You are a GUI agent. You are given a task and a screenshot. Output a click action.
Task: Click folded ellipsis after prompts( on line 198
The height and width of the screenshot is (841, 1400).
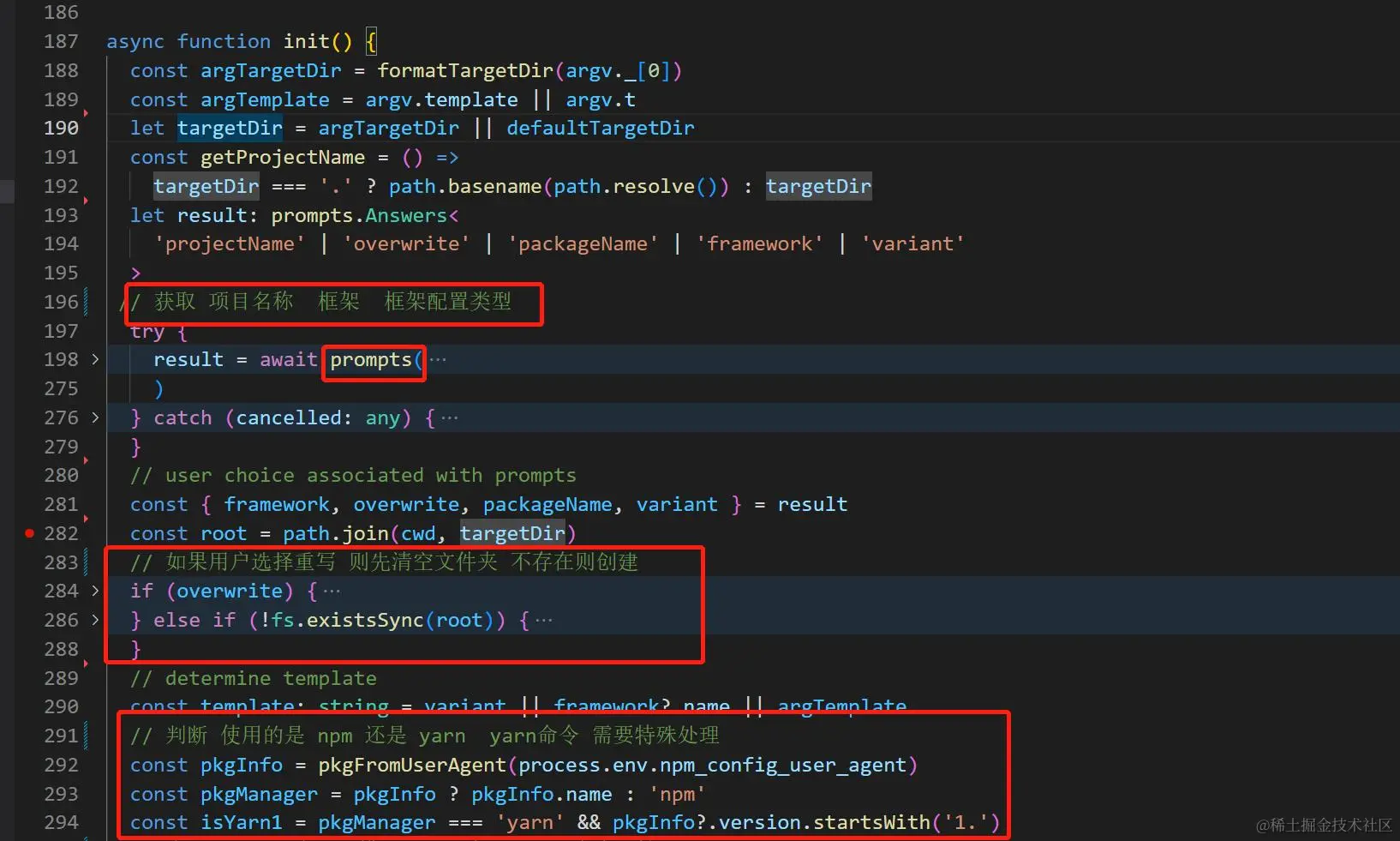[438, 360]
